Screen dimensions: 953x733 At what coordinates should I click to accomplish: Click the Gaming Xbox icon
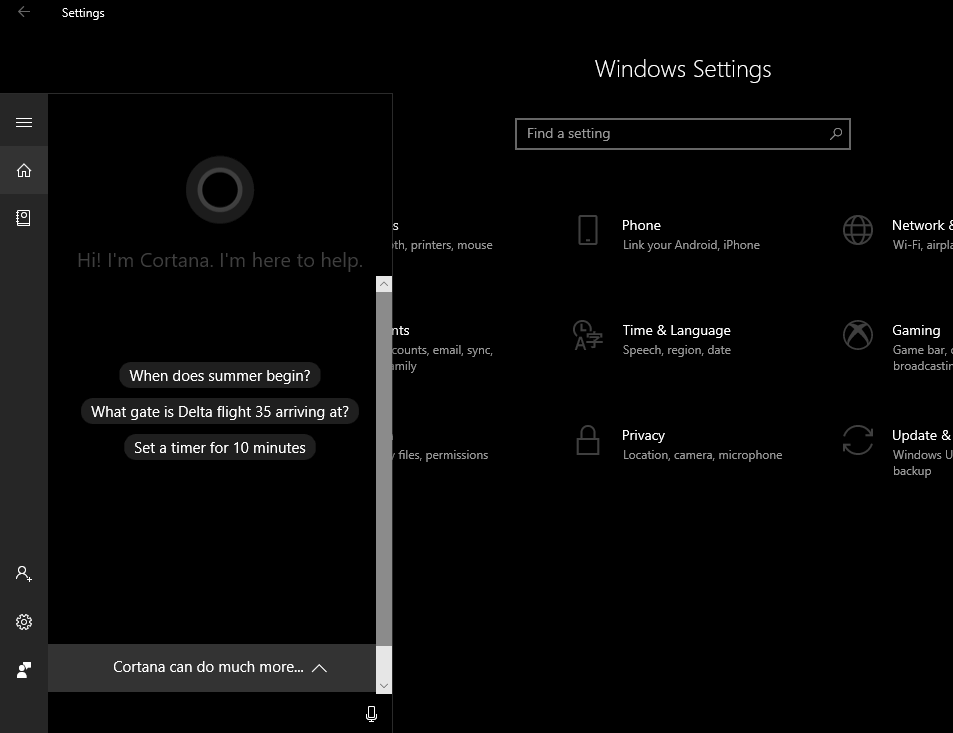click(x=858, y=335)
